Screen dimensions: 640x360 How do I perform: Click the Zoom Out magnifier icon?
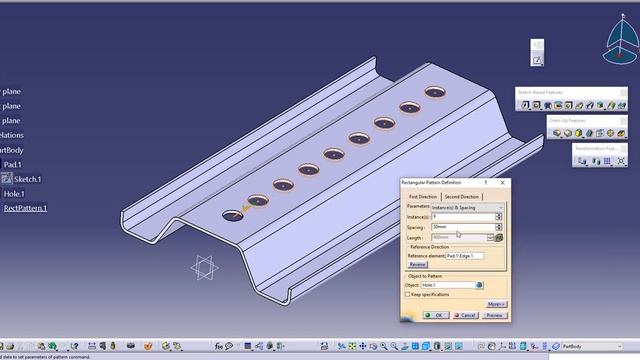point(394,346)
